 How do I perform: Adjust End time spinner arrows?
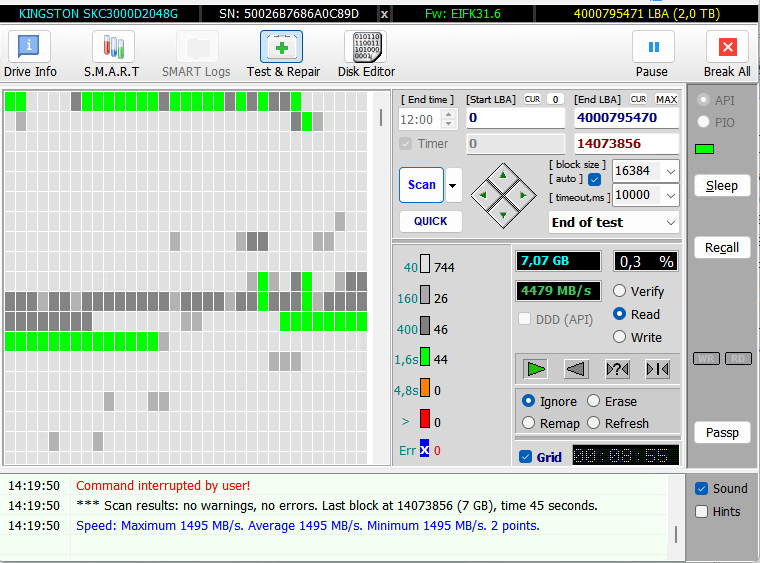point(448,119)
